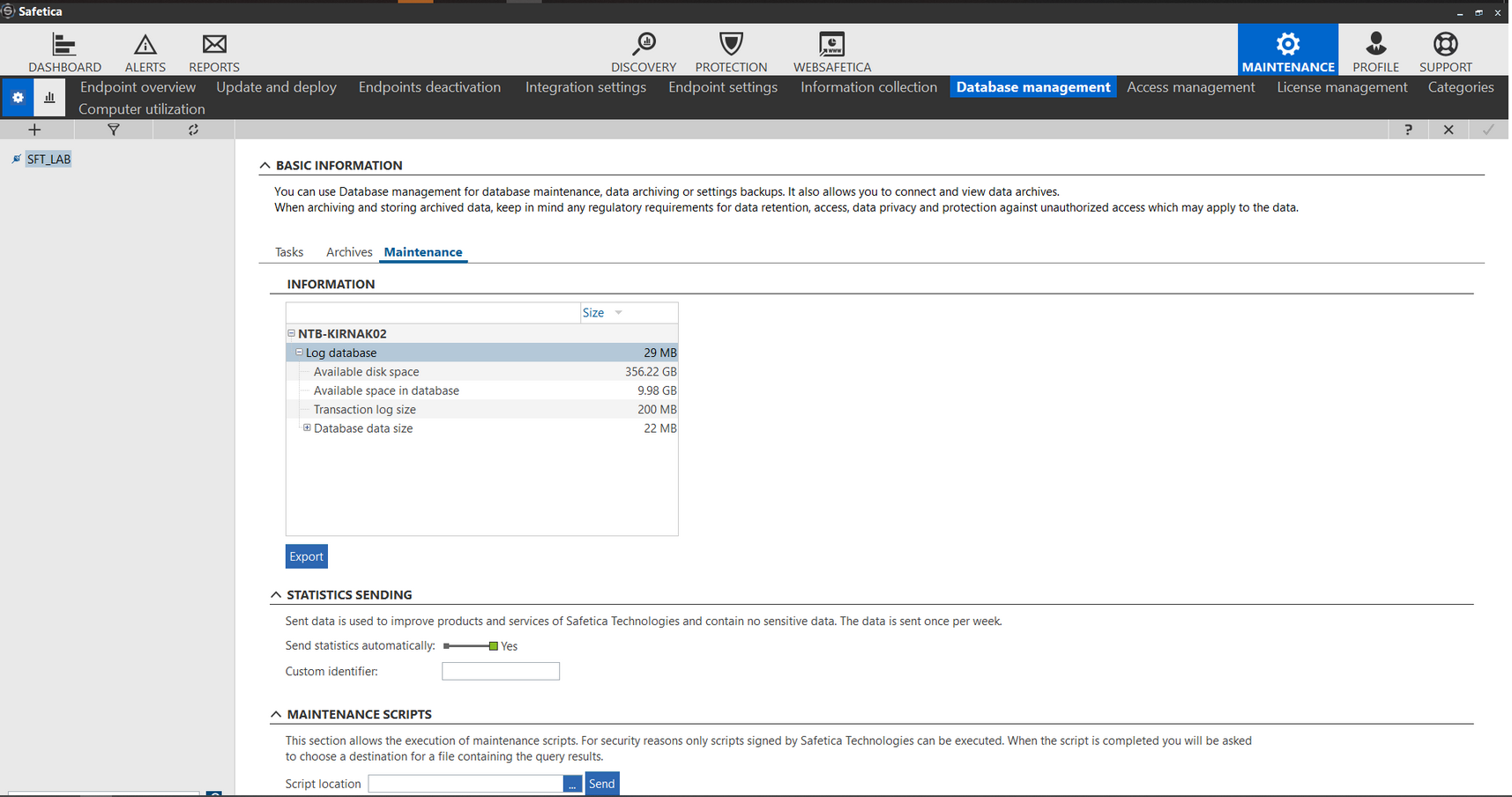The width and height of the screenshot is (1512, 797).
Task: Click the filter funnel icon
Action: pyautogui.click(x=114, y=130)
